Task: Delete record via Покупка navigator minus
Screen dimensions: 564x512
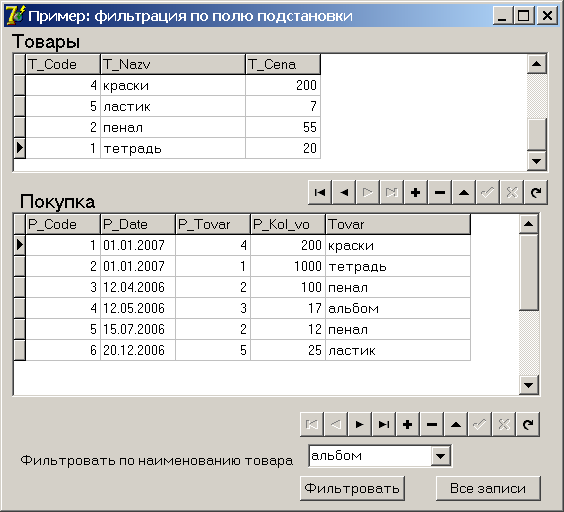Action: point(432,425)
